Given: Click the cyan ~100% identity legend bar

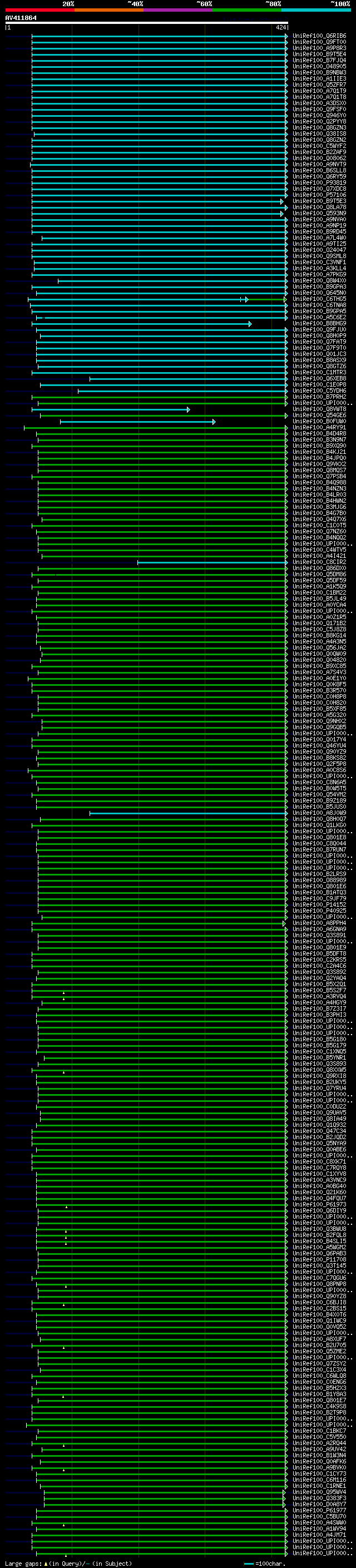Looking at the screenshot, I should [x=316, y=10].
